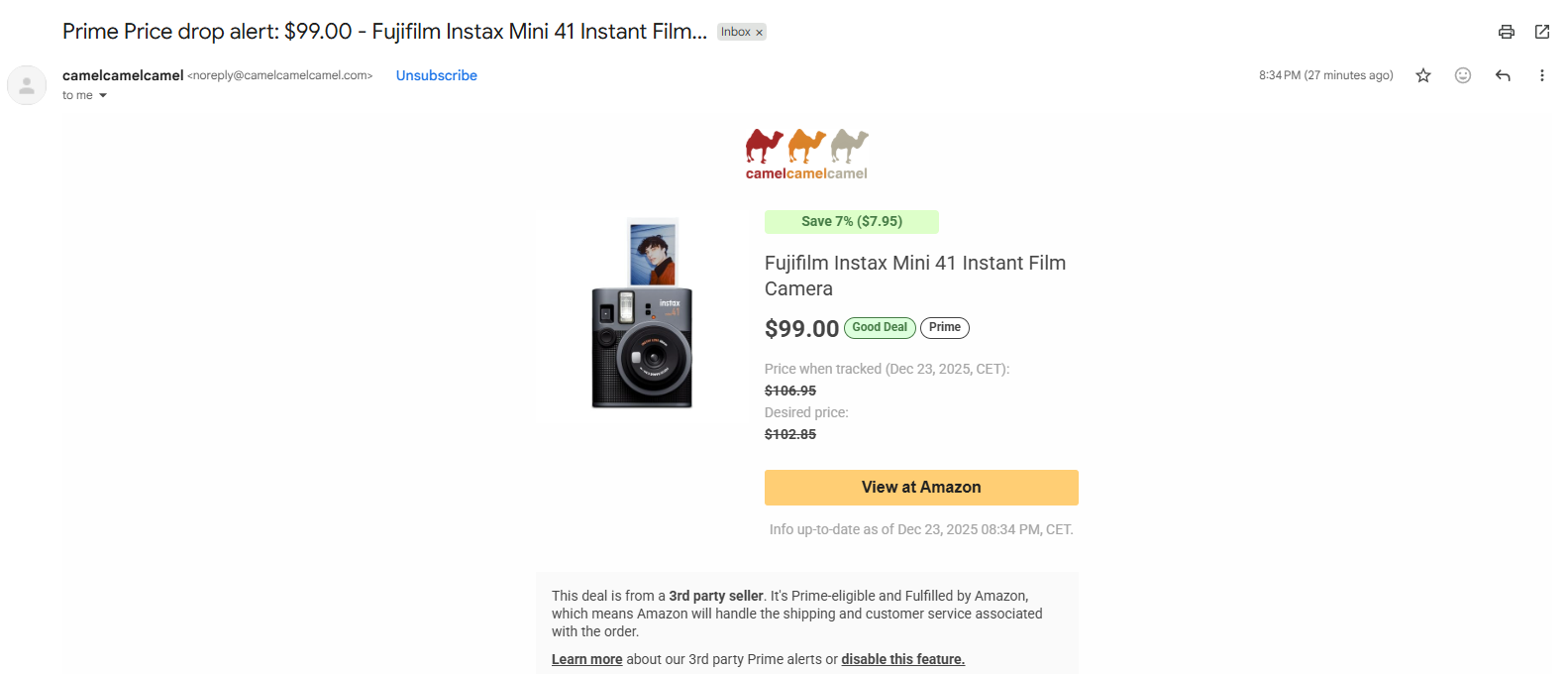Add an emoji reaction to the email
The width and height of the screenshot is (1568, 674).
coord(1462,74)
